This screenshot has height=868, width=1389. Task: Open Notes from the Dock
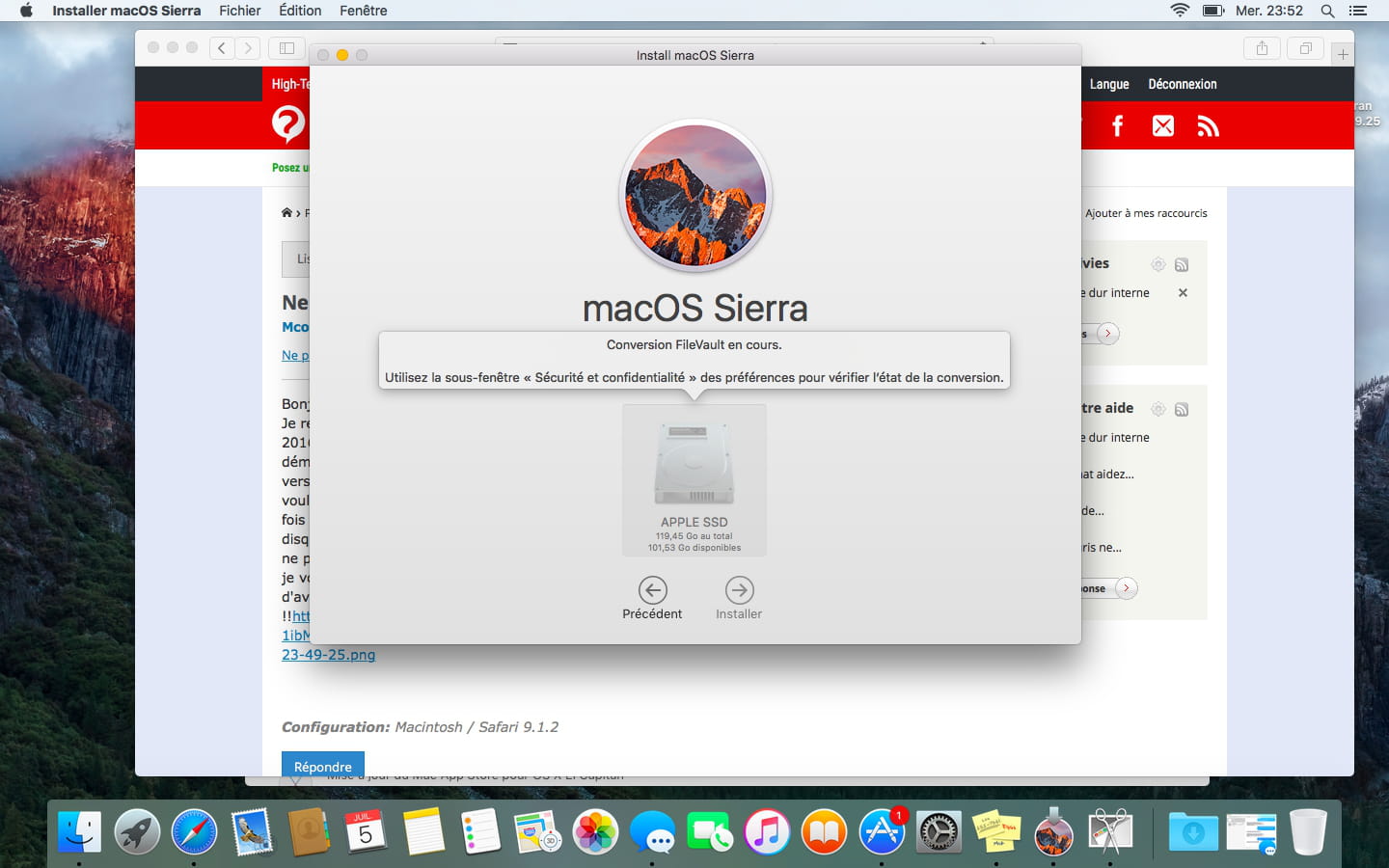423,831
